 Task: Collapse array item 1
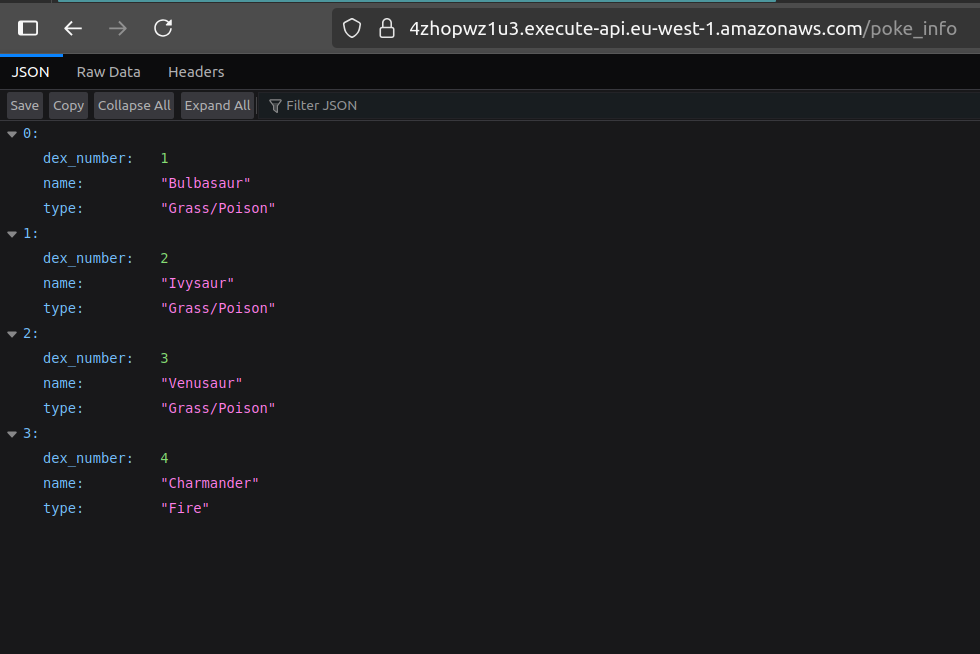click(x=12, y=234)
